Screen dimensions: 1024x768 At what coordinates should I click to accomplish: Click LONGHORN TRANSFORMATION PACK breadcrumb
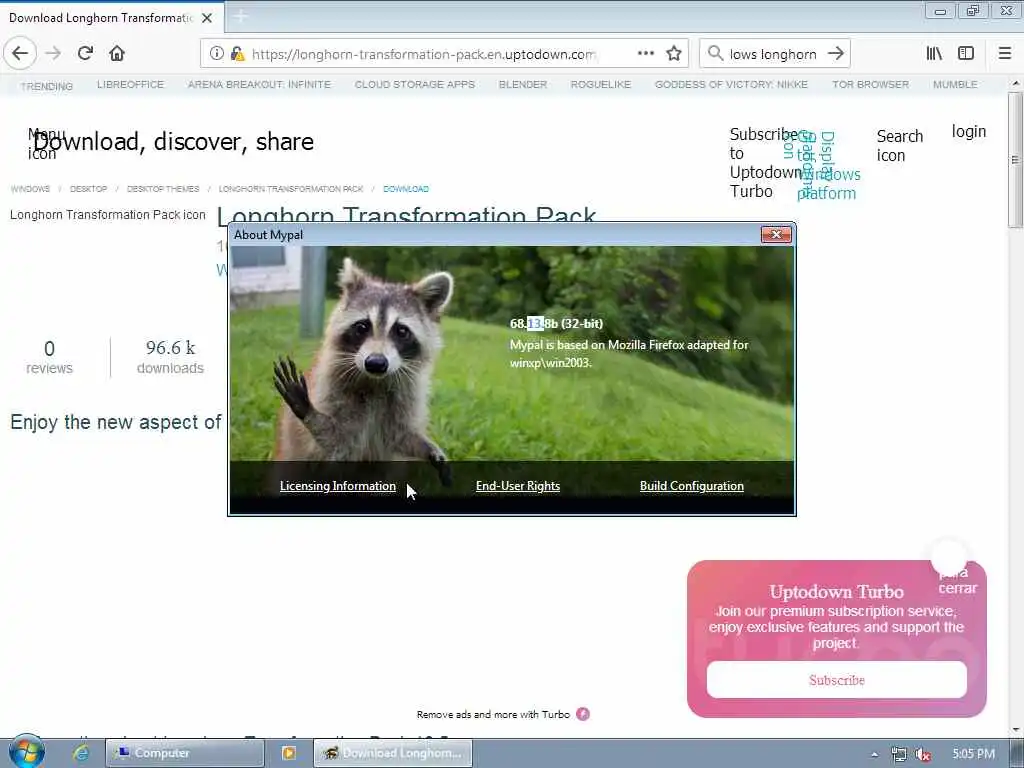pos(291,189)
